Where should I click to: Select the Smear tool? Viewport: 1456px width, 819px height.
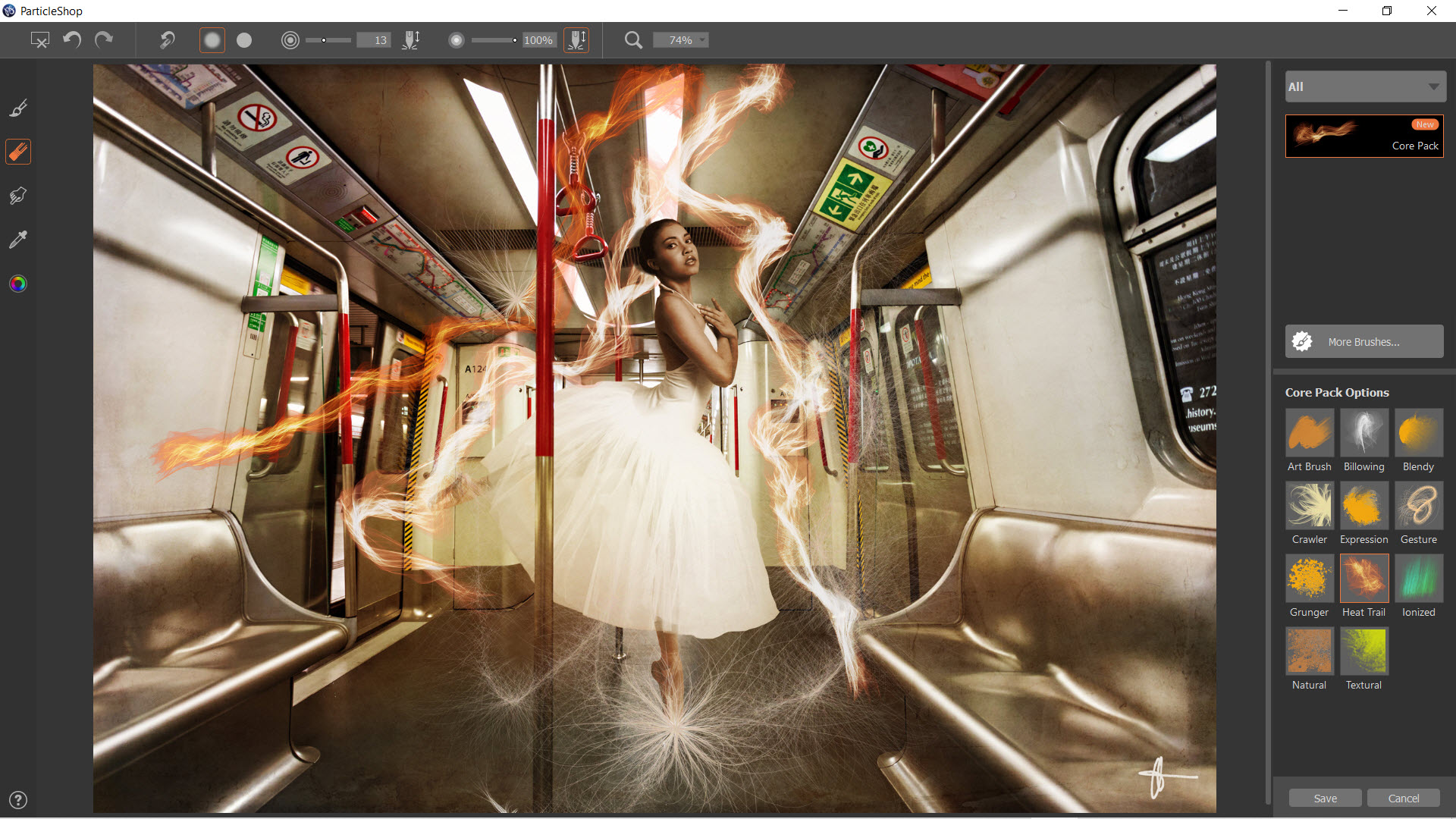18,195
